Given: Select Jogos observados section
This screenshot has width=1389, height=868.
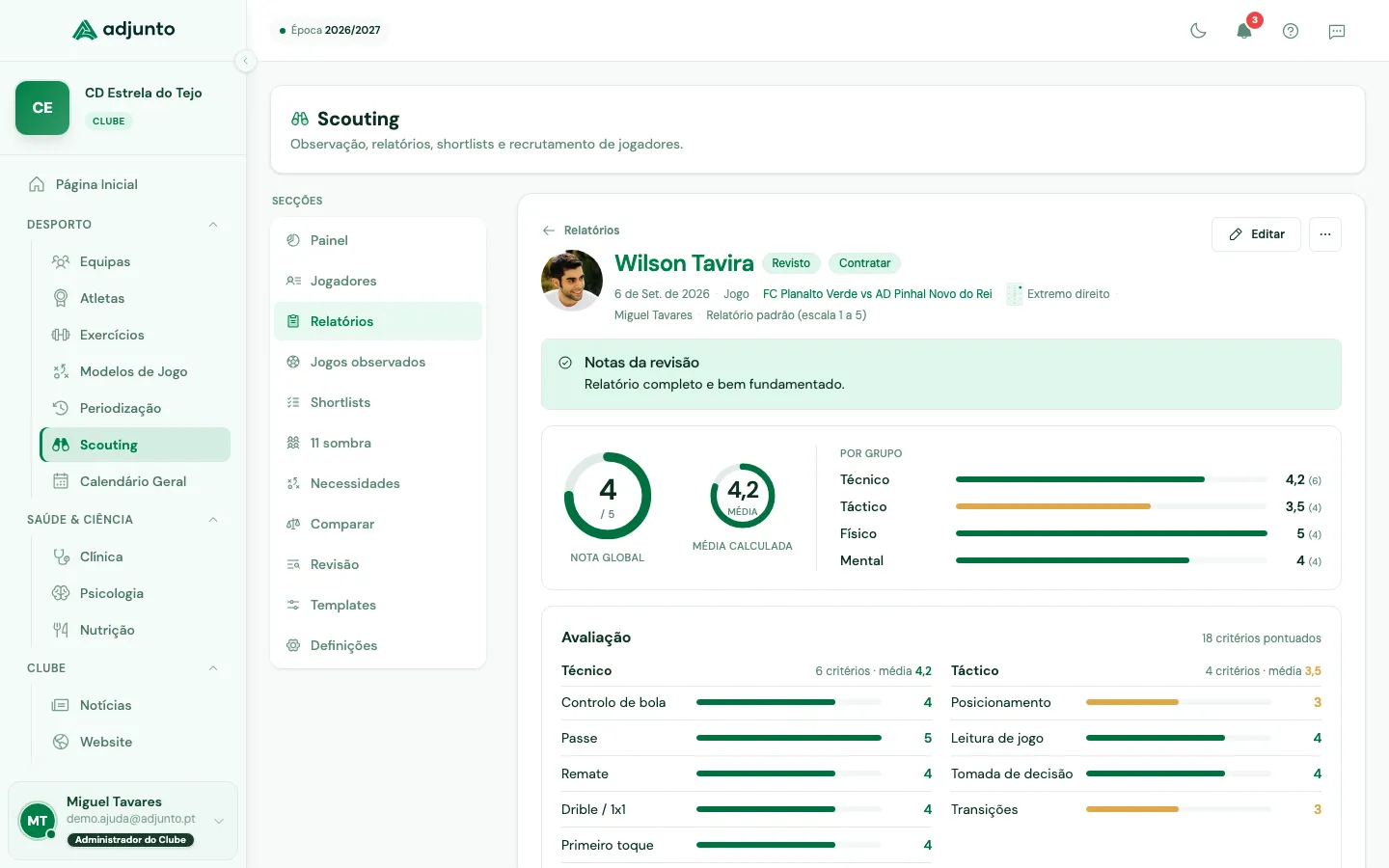Looking at the screenshot, I should coord(378,362).
